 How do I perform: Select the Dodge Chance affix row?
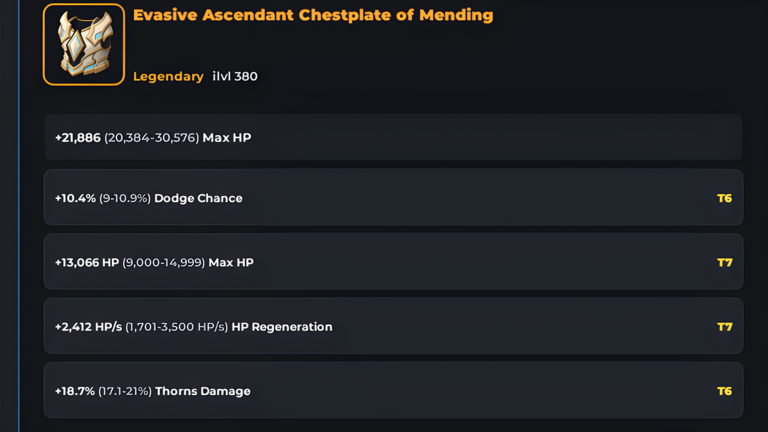coord(393,198)
